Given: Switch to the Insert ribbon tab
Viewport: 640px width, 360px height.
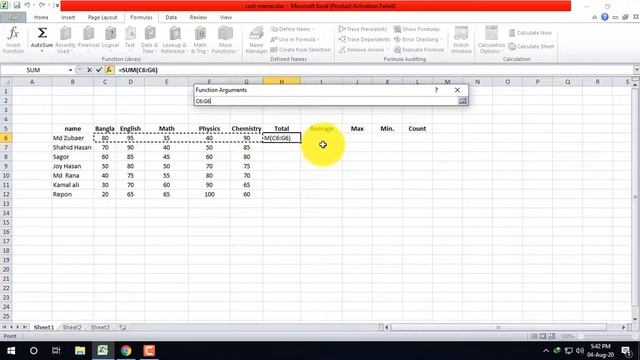Looking at the screenshot, I should (68, 18).
